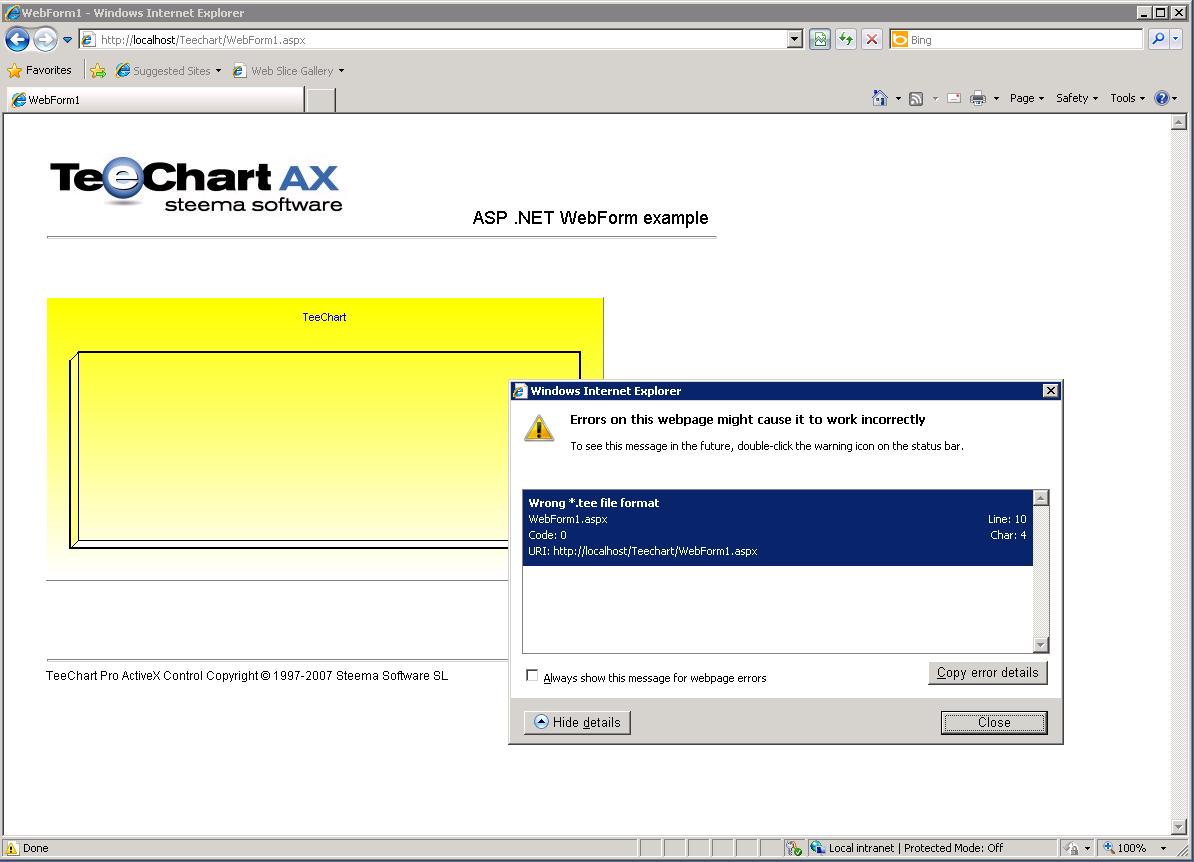Click the URI text in error details
Viewport: 1194px width, 862px height.
[x=643, y=551]
